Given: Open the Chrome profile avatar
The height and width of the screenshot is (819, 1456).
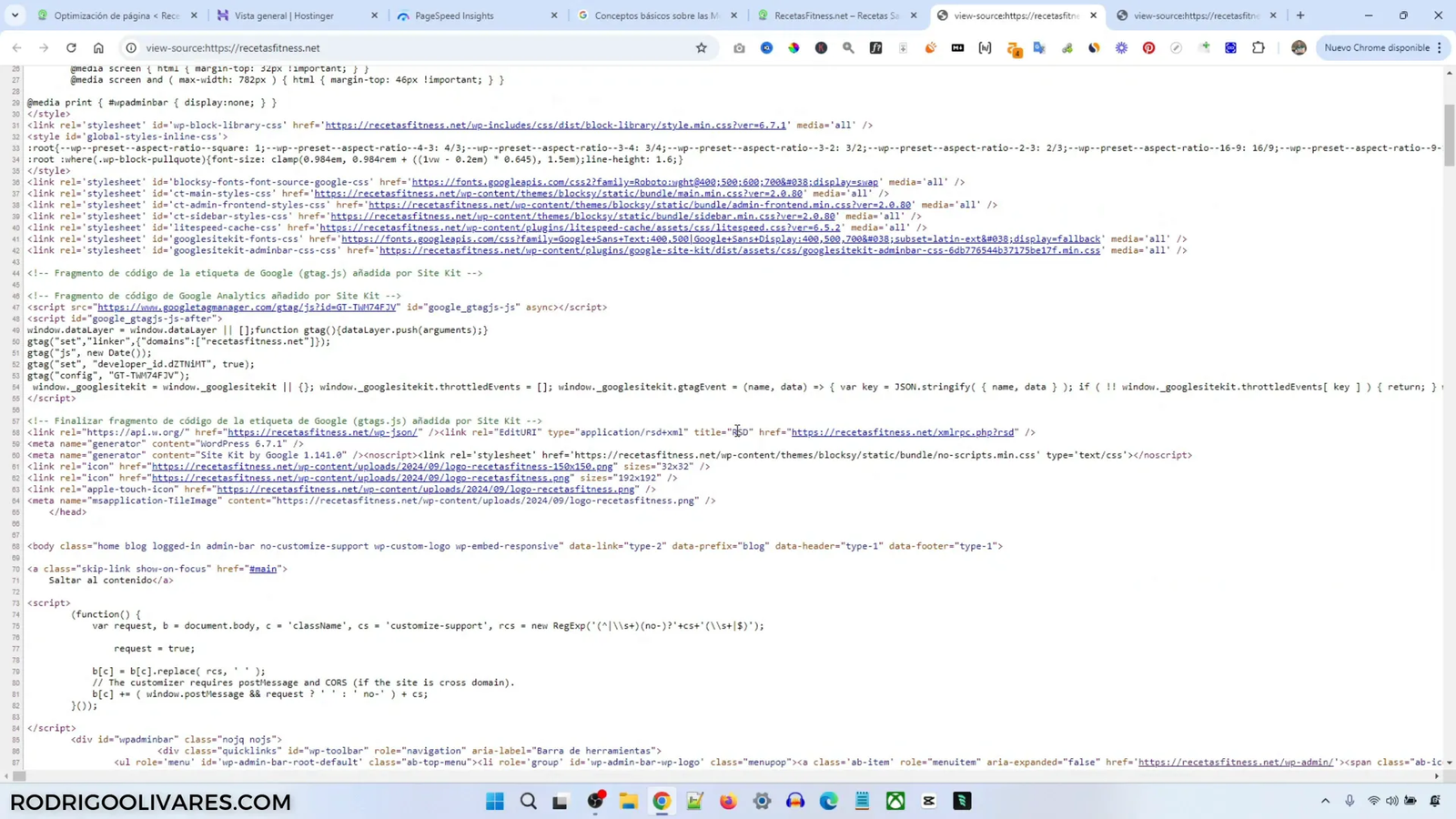Looking at the screenshot, I should click(1299, 47).
